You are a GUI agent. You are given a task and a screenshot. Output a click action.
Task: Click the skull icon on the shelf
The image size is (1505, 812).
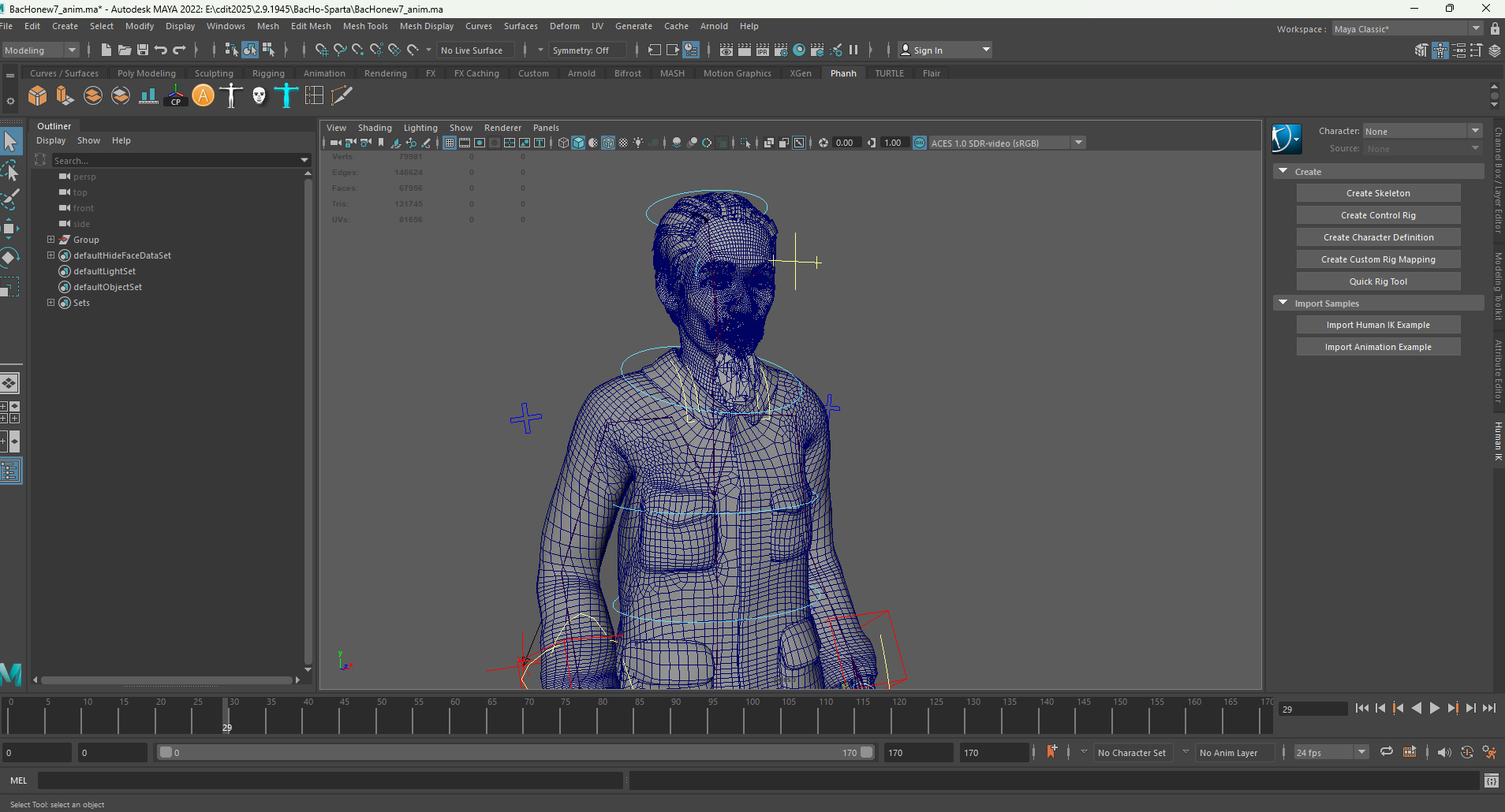[259, 96]
